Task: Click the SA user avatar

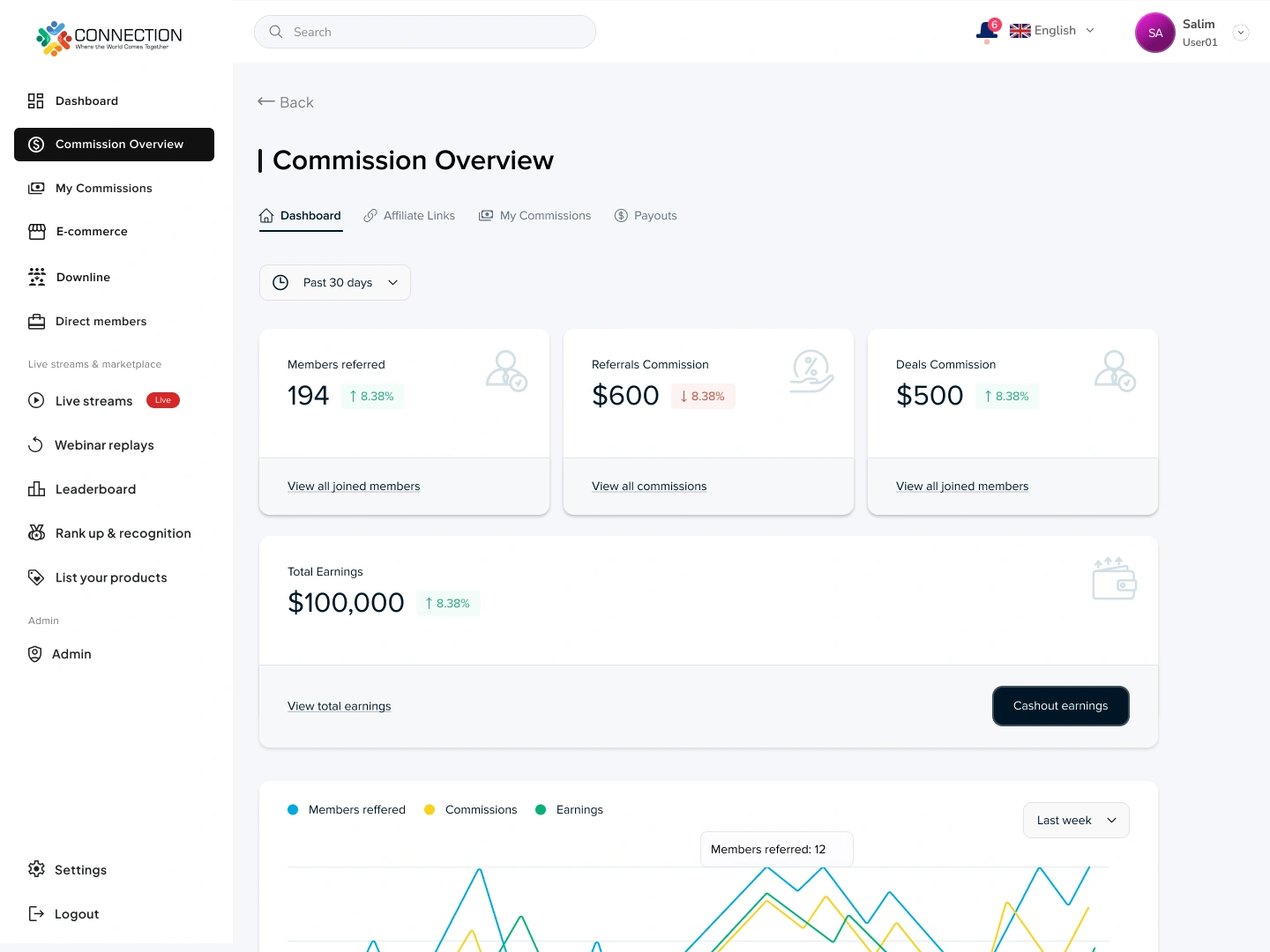Action: pos(1155,33)
